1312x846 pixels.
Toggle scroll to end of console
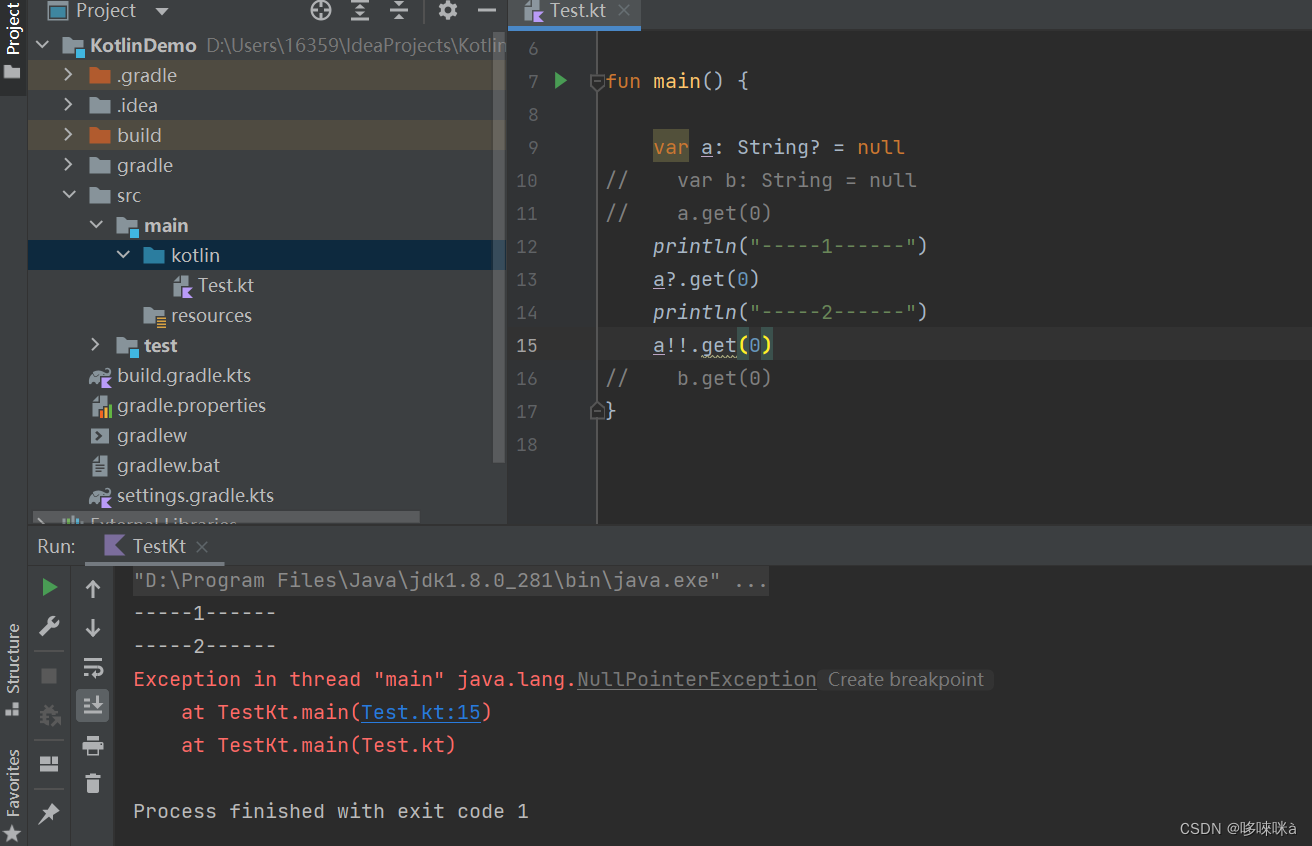93,706
